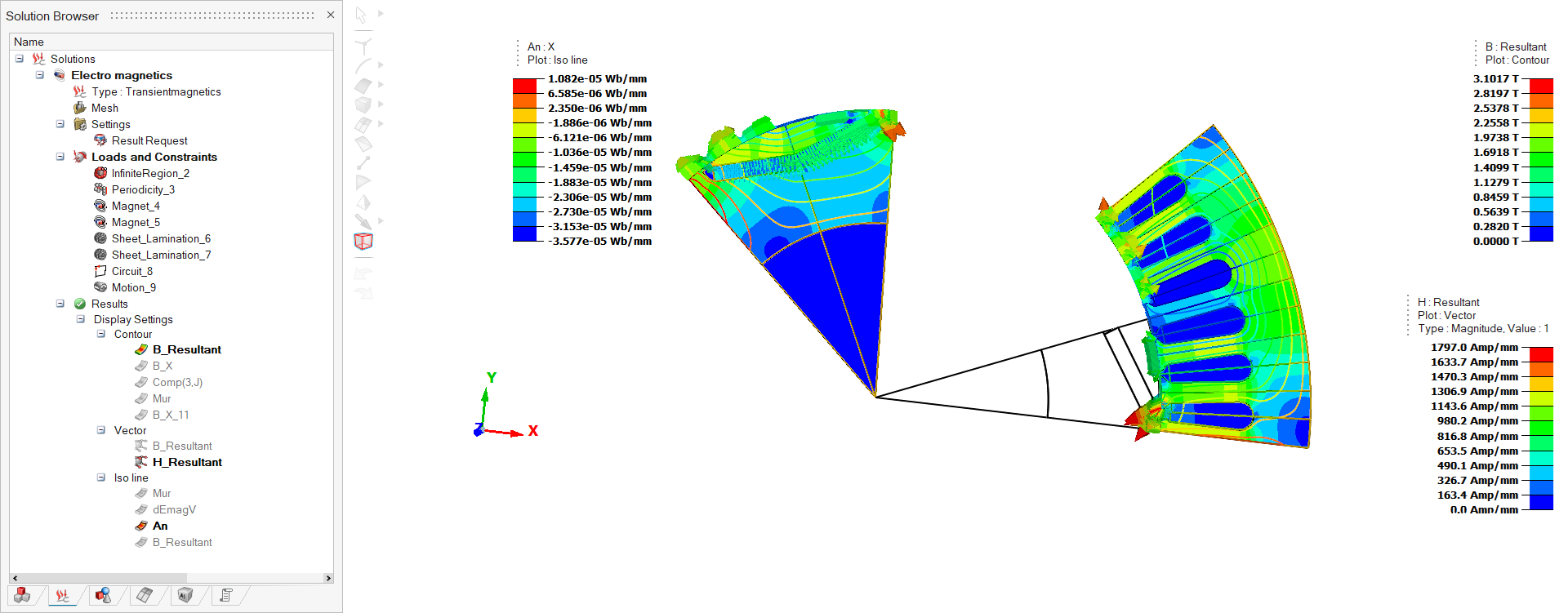Click the active B_Resultant contour icon
The width and height of the screenshot is (1568, 613).
[x=141, y=349]
